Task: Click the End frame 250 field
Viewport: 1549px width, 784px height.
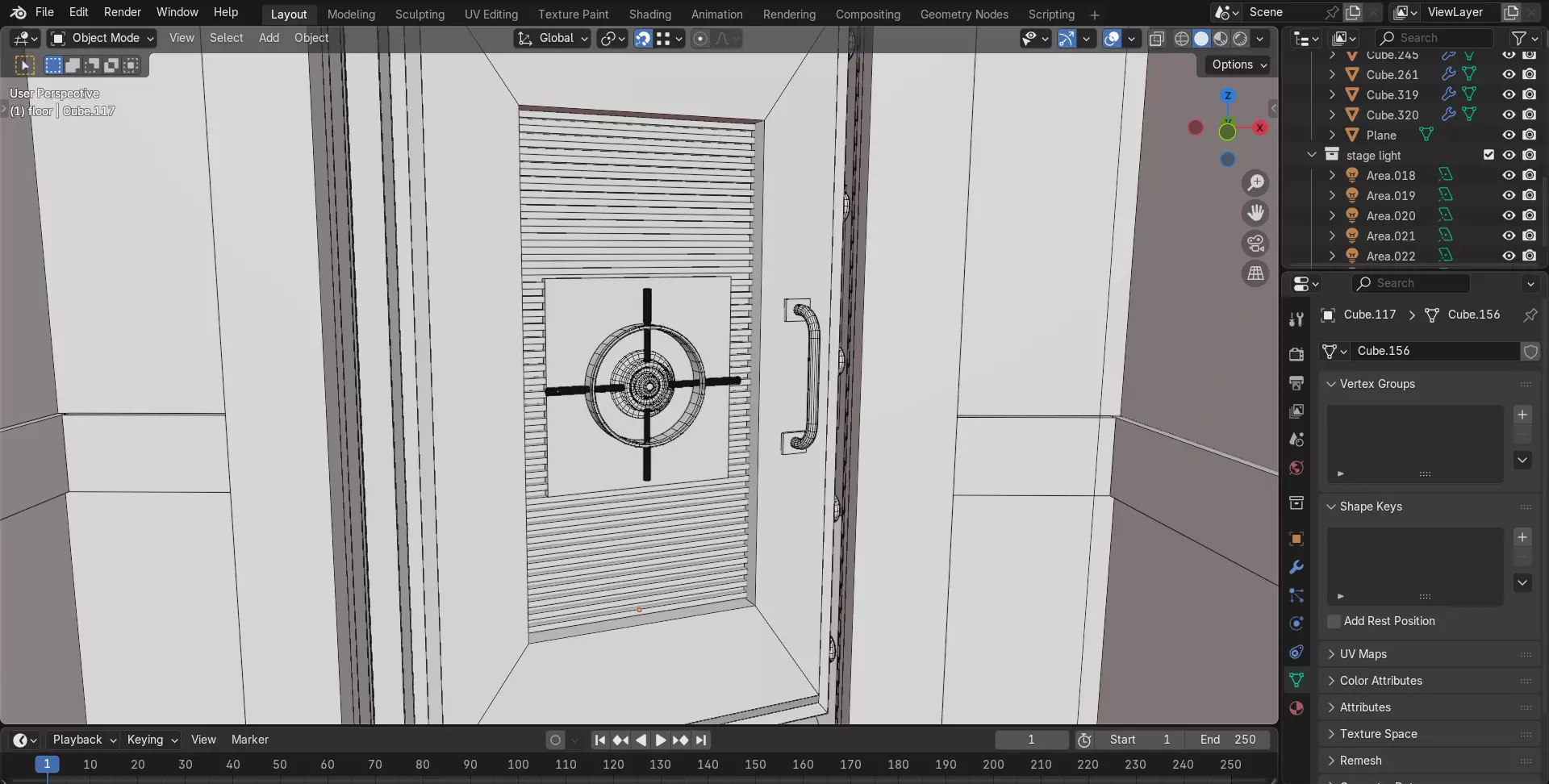Action: 1227,740
